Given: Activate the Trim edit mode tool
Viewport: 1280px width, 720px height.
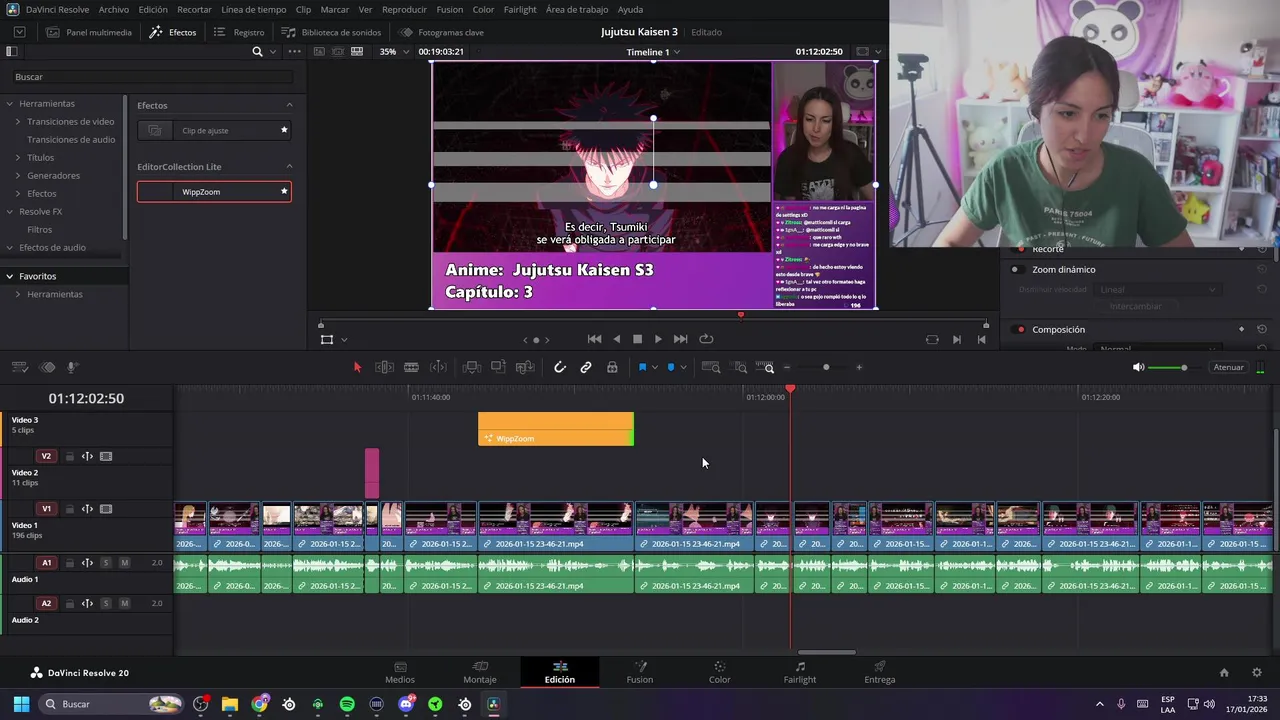Looking at the screenshot, I should click(384, 367).
